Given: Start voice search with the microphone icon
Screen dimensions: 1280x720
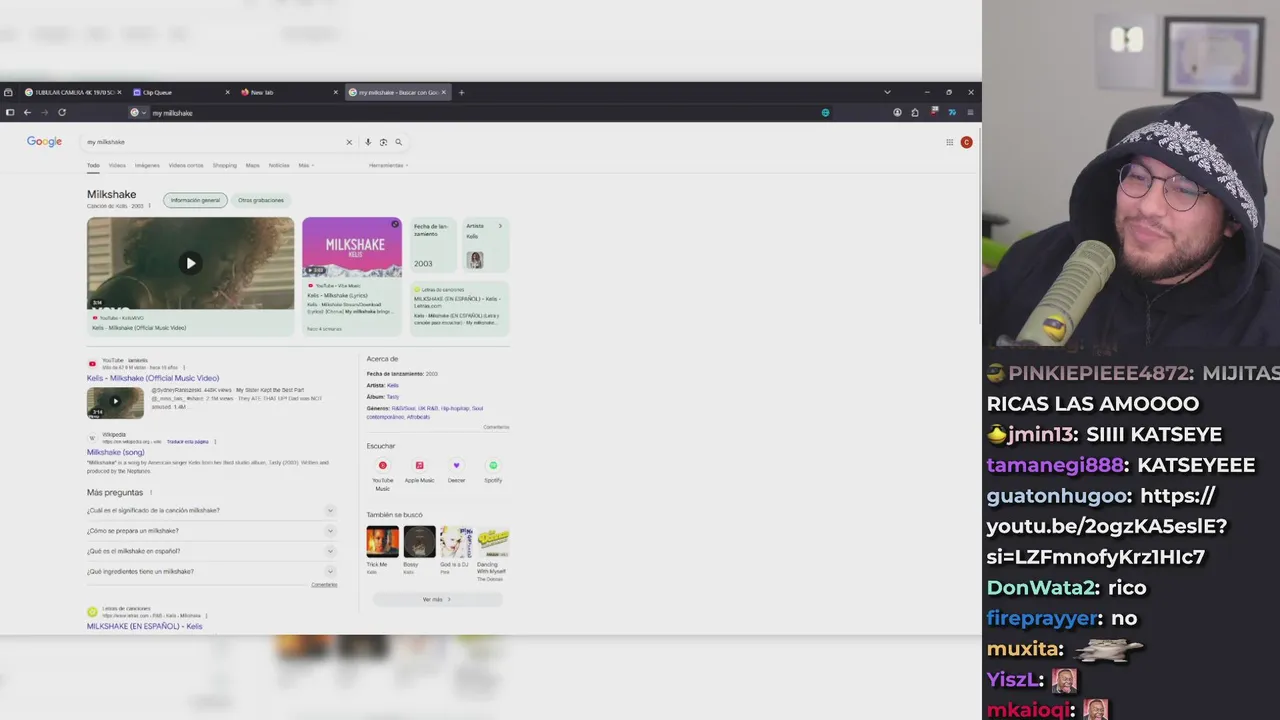Looking at the screenshot, I should coord(368,142).
